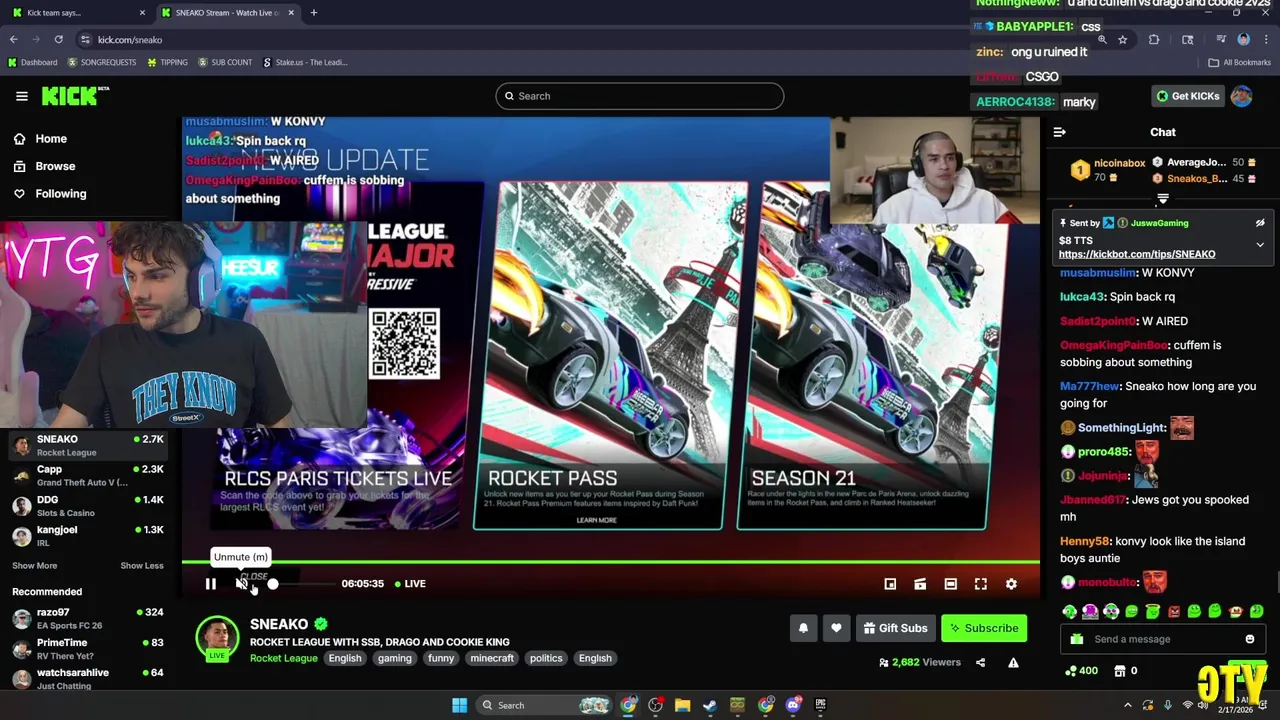Select the funny tag
Image resolution: width=1280 pixels, height=720 pixels.
tap(441, 658)
